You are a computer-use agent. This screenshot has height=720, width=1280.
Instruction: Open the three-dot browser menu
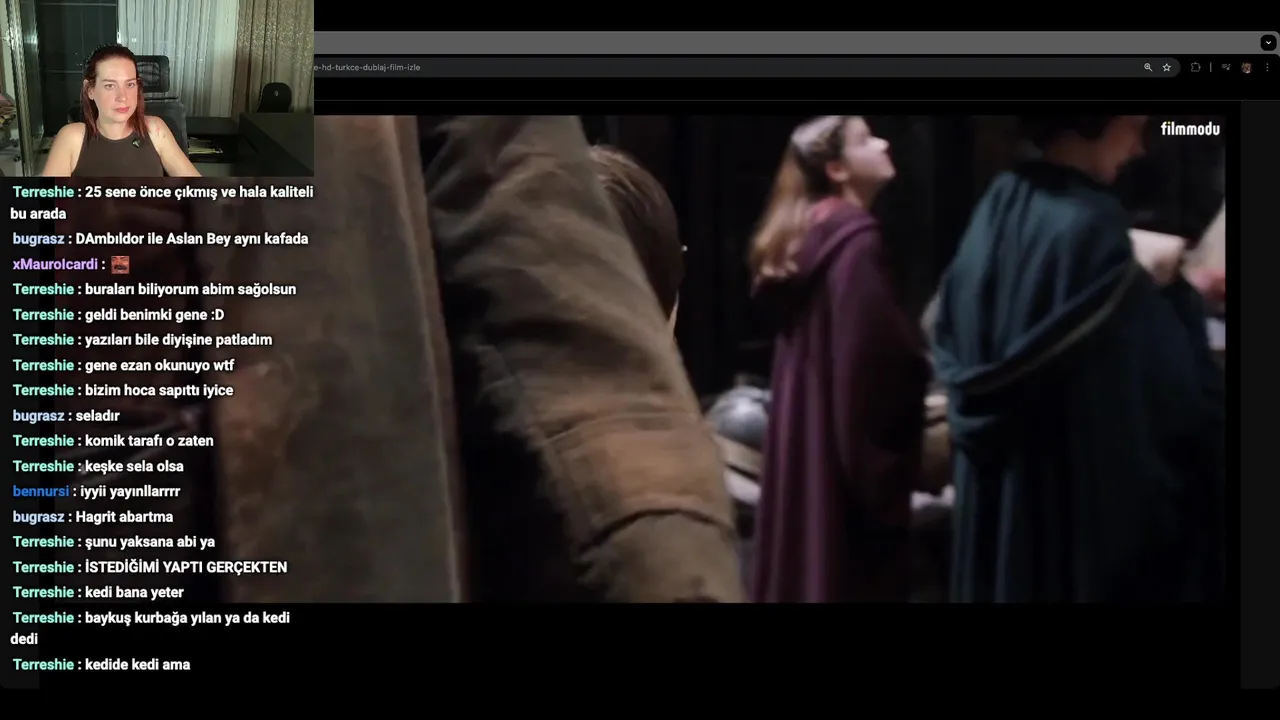(x=1267, y=67)
